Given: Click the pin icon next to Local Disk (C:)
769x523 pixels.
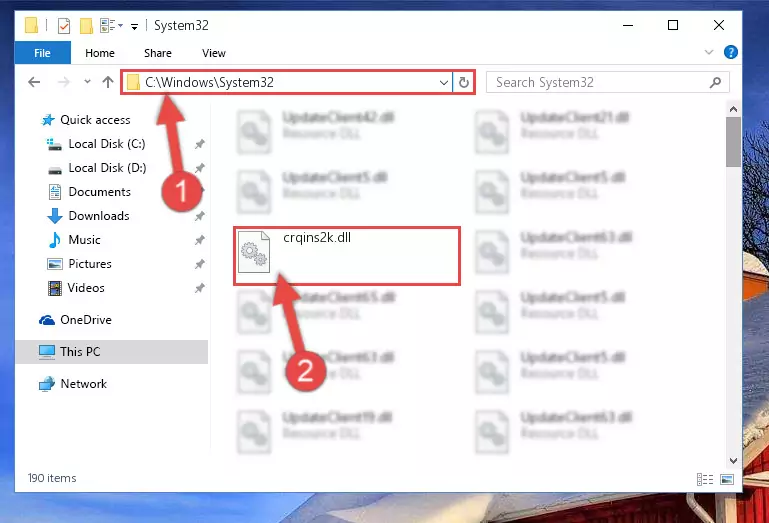Looking at the screenshot, I should [x=200, y=144].
